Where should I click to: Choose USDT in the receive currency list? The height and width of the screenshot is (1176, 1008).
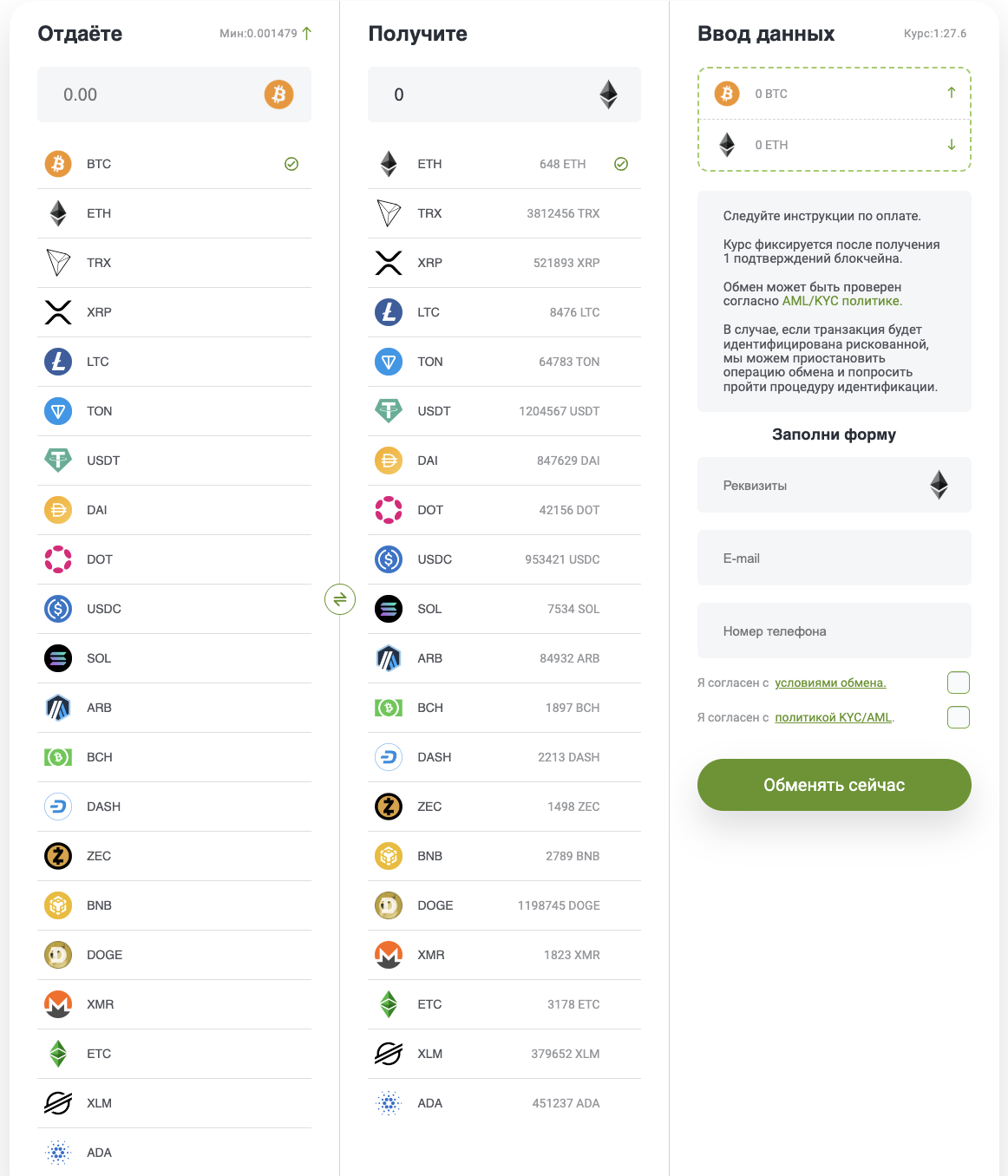pos(503,411)
